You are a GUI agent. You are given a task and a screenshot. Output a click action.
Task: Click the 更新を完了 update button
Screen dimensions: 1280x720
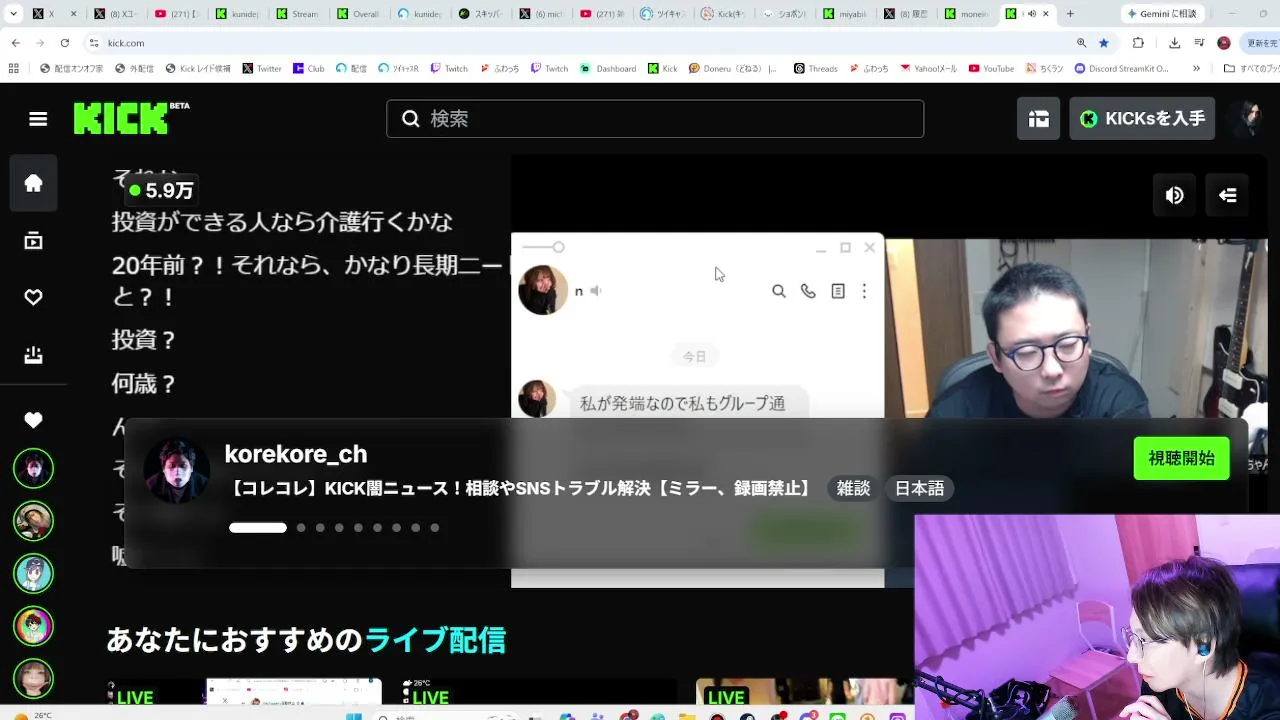click(1262, 43)
